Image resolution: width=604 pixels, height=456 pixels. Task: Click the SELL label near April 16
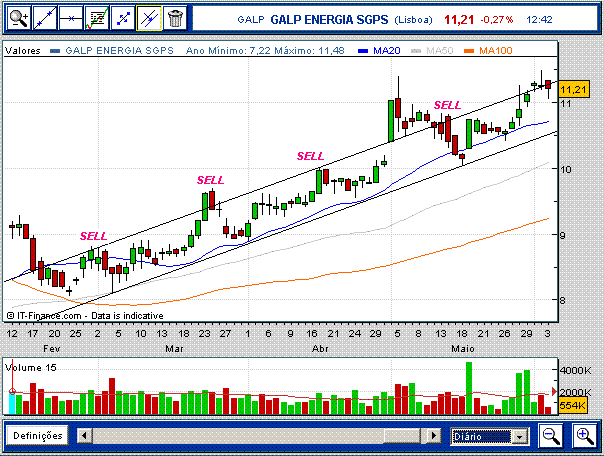310,156
